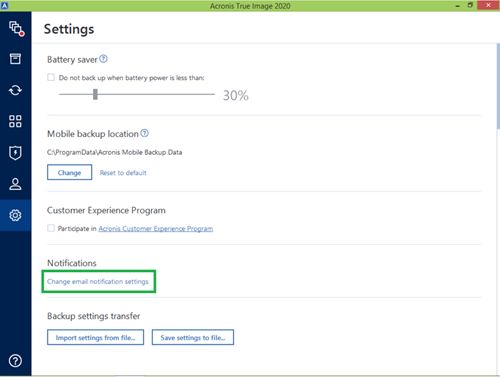Click the Acronis logo in title bar
This screenshot has width=500, height=377.
(4, 5)
